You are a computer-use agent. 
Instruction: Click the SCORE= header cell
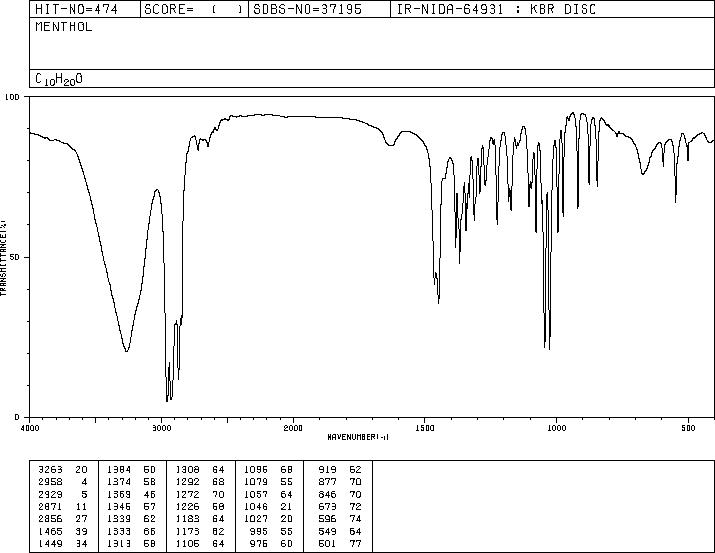194,9
